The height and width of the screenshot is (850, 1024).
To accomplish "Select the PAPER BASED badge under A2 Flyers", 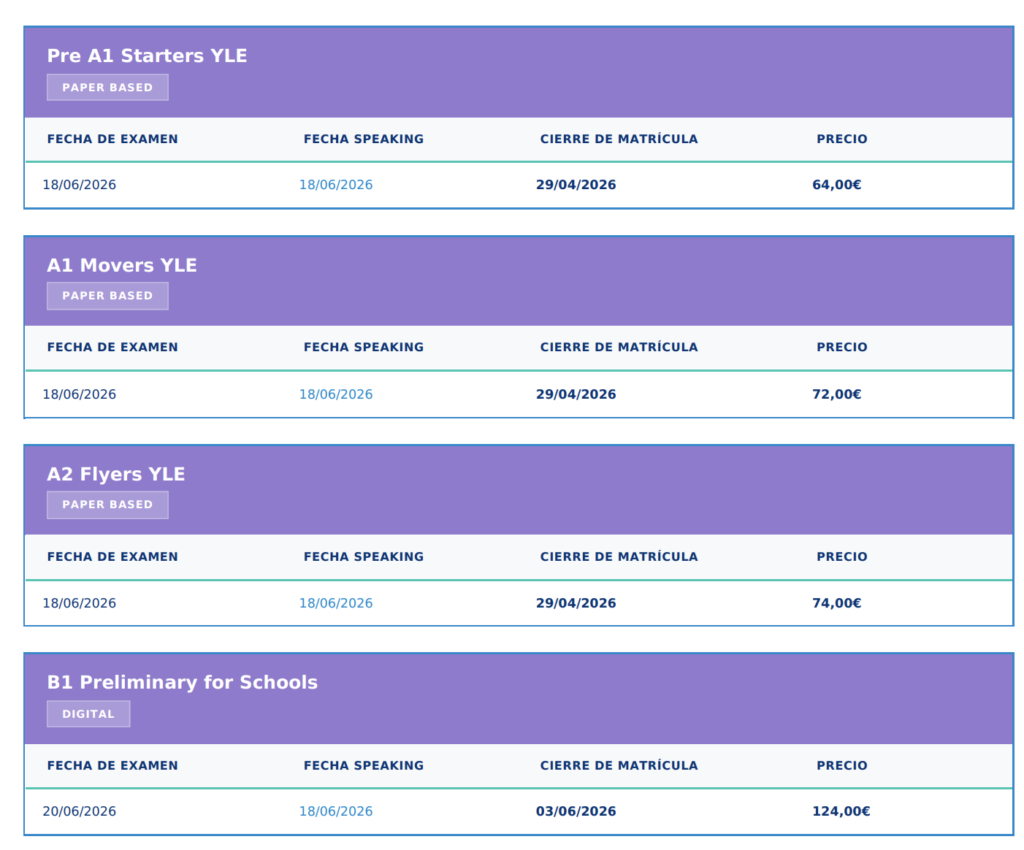I will tap(107, 505).
